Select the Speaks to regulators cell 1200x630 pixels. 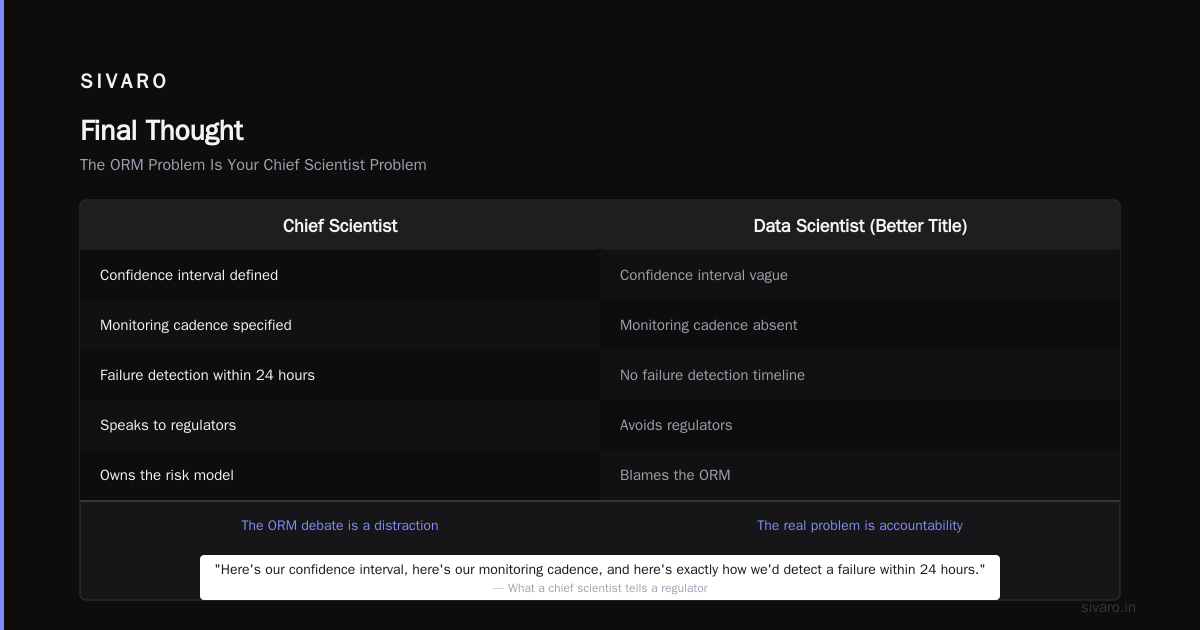(x=340, y=425)
